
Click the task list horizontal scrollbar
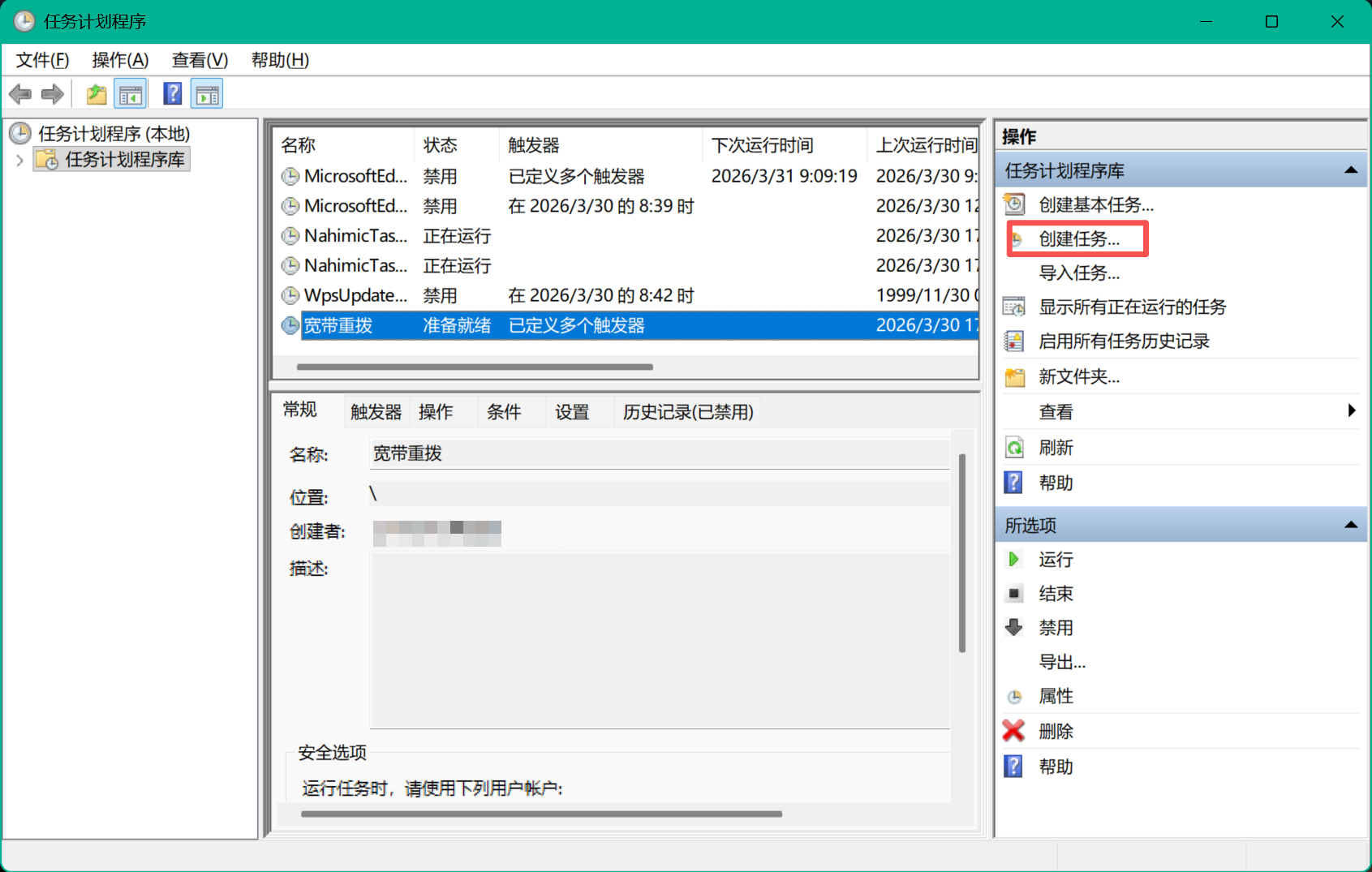(475, 367)
